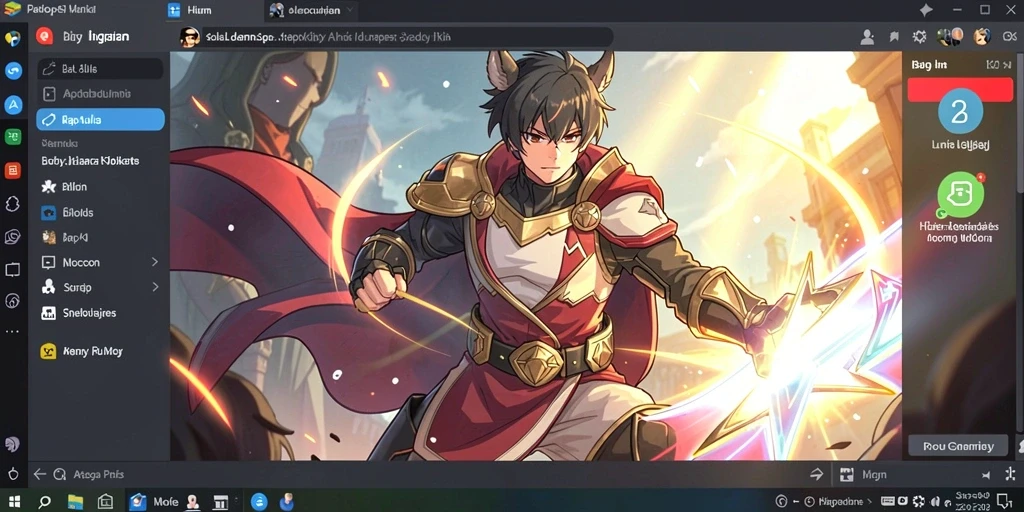Open the three-dots more menu in left rail
This screenshot has height=512, width=1024.
click(12, 332)
